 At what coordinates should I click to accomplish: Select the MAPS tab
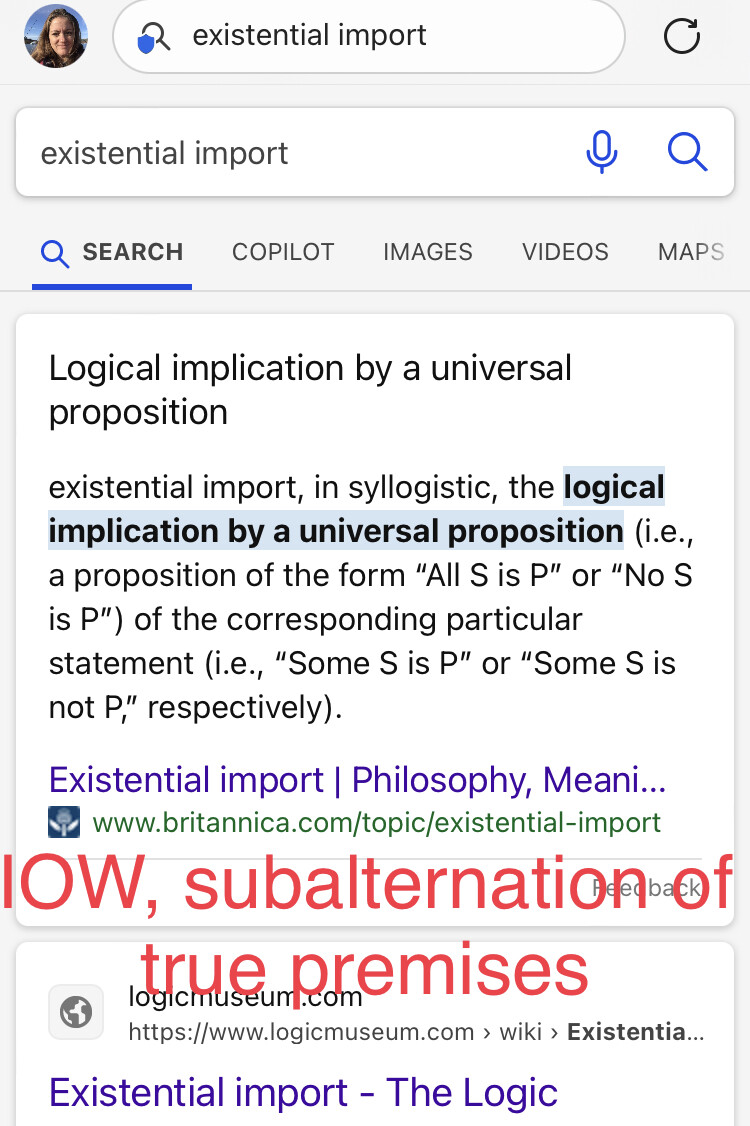691,252
